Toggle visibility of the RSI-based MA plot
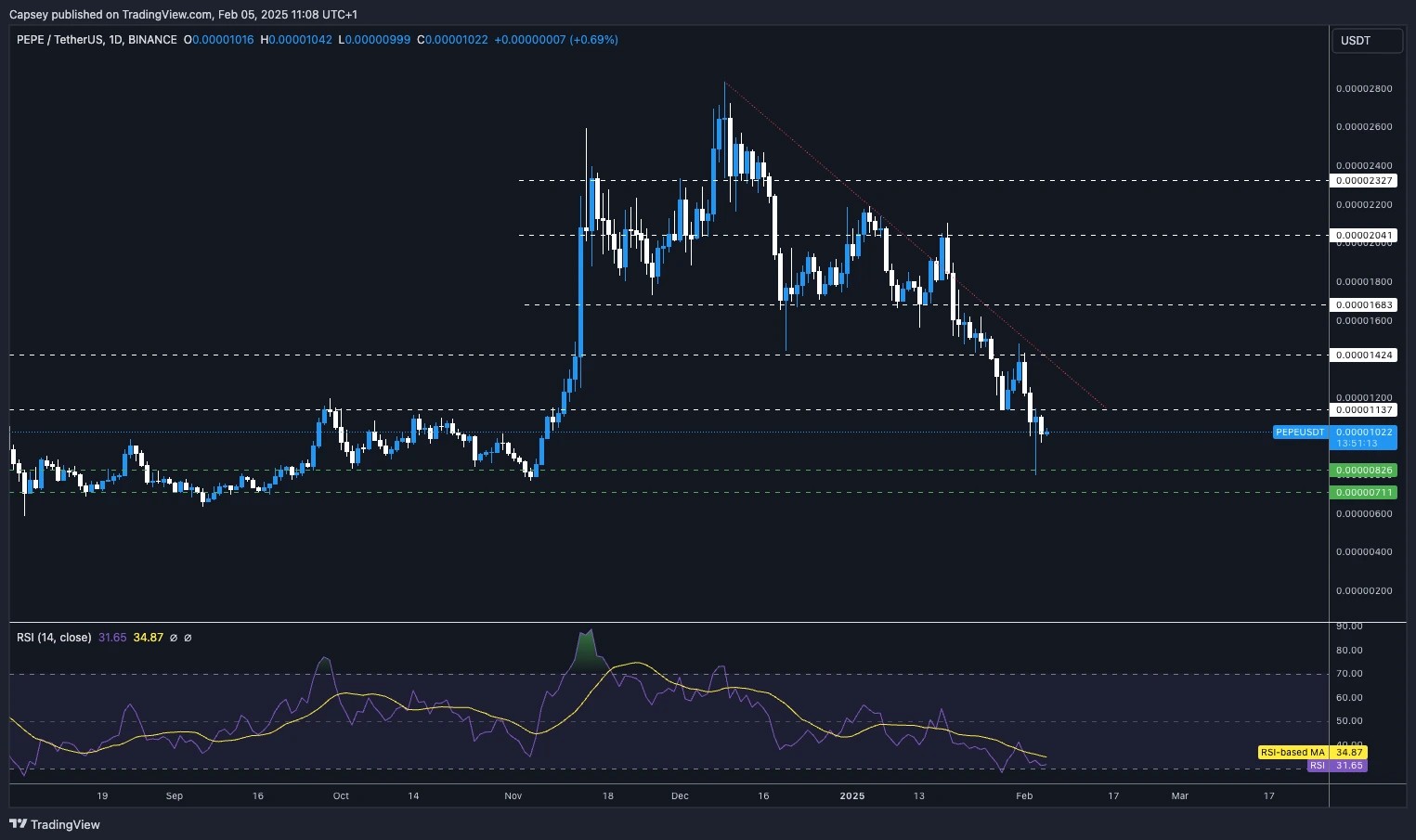The height and width of the screenshot is (840, 1416). pos(148,638)
